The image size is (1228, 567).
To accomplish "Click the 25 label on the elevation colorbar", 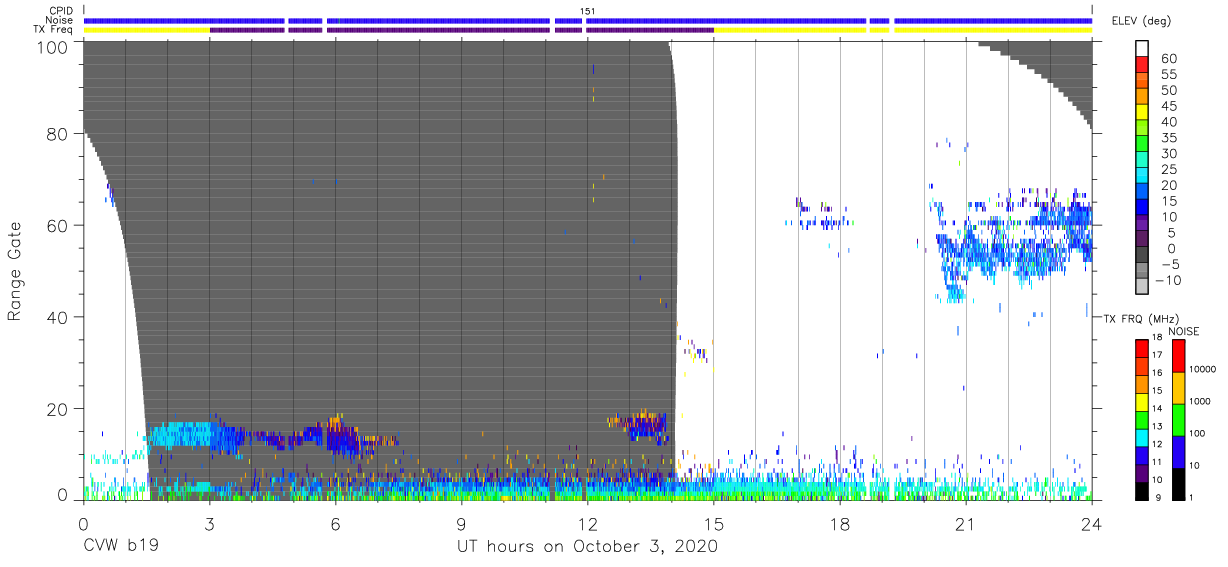I will pos(1167,170).
